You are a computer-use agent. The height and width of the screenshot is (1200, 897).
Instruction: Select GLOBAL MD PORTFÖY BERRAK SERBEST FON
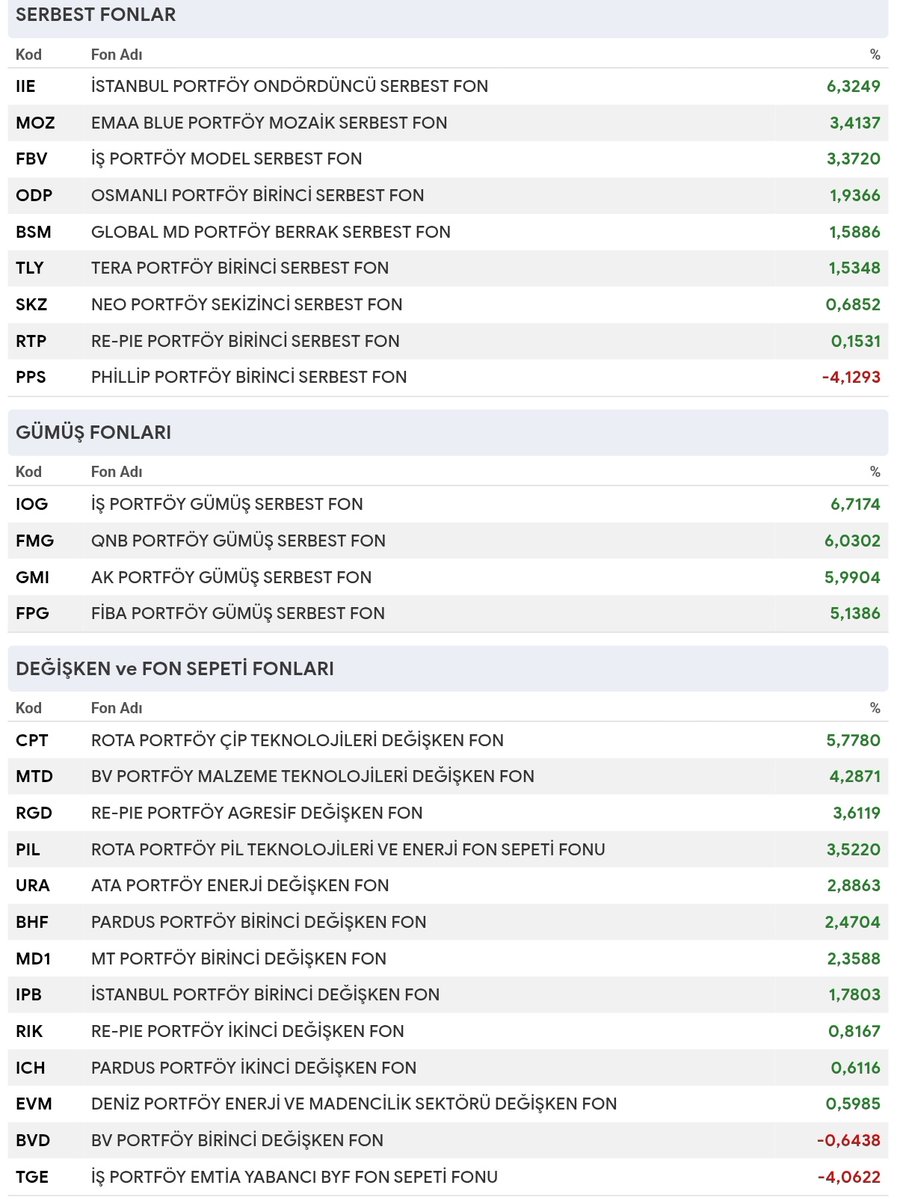[x=270, y=232]
